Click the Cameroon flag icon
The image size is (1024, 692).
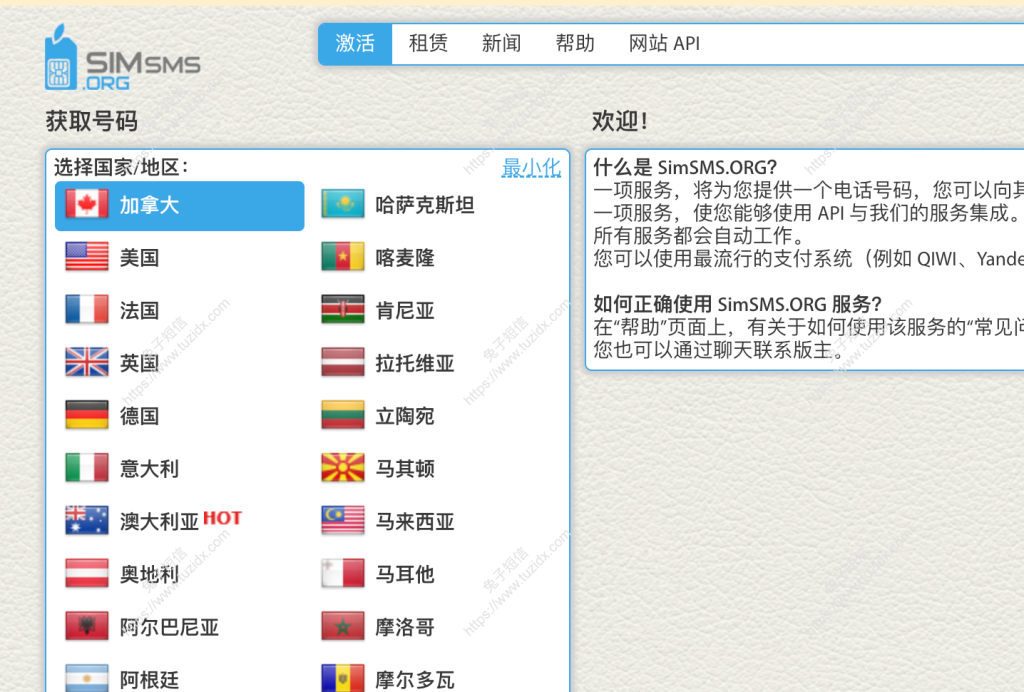click(343, 258)
